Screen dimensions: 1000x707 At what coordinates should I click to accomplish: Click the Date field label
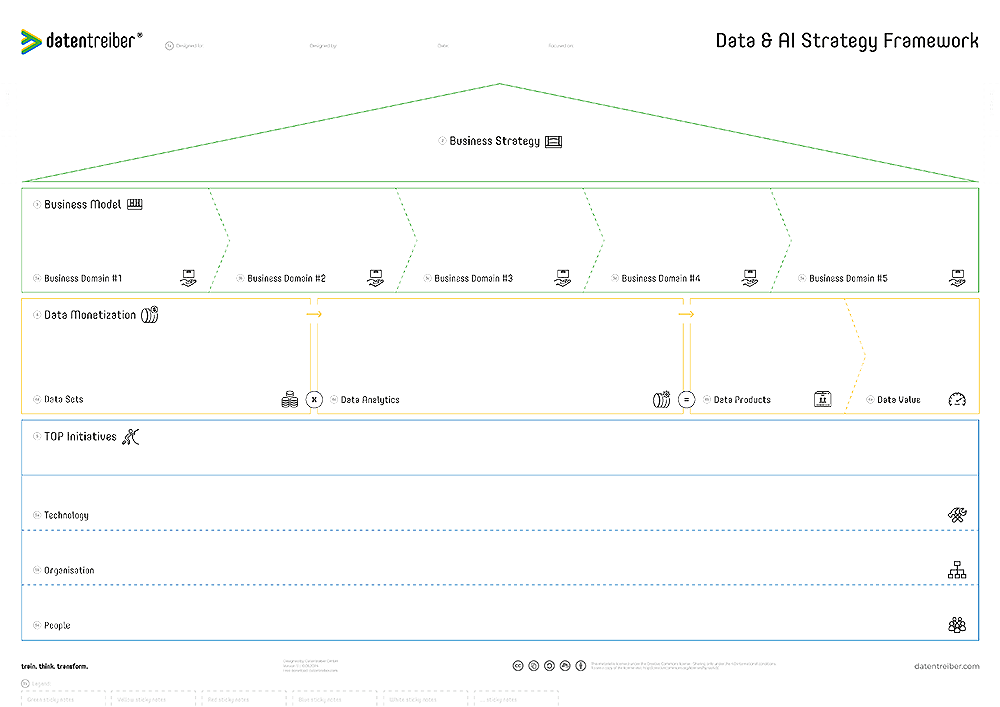pos(443,46)
